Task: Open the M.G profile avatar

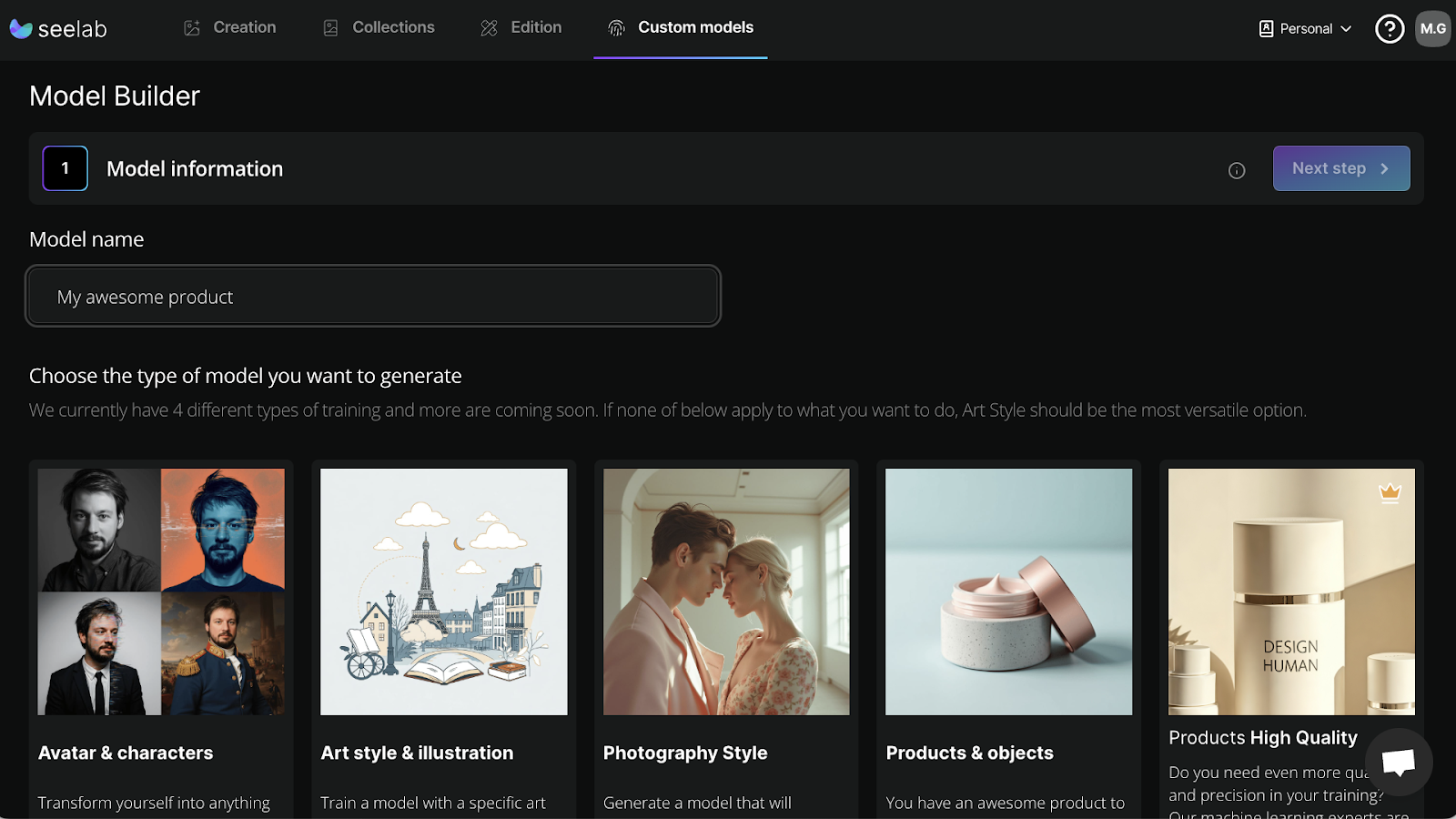Action: (1433, 28)
